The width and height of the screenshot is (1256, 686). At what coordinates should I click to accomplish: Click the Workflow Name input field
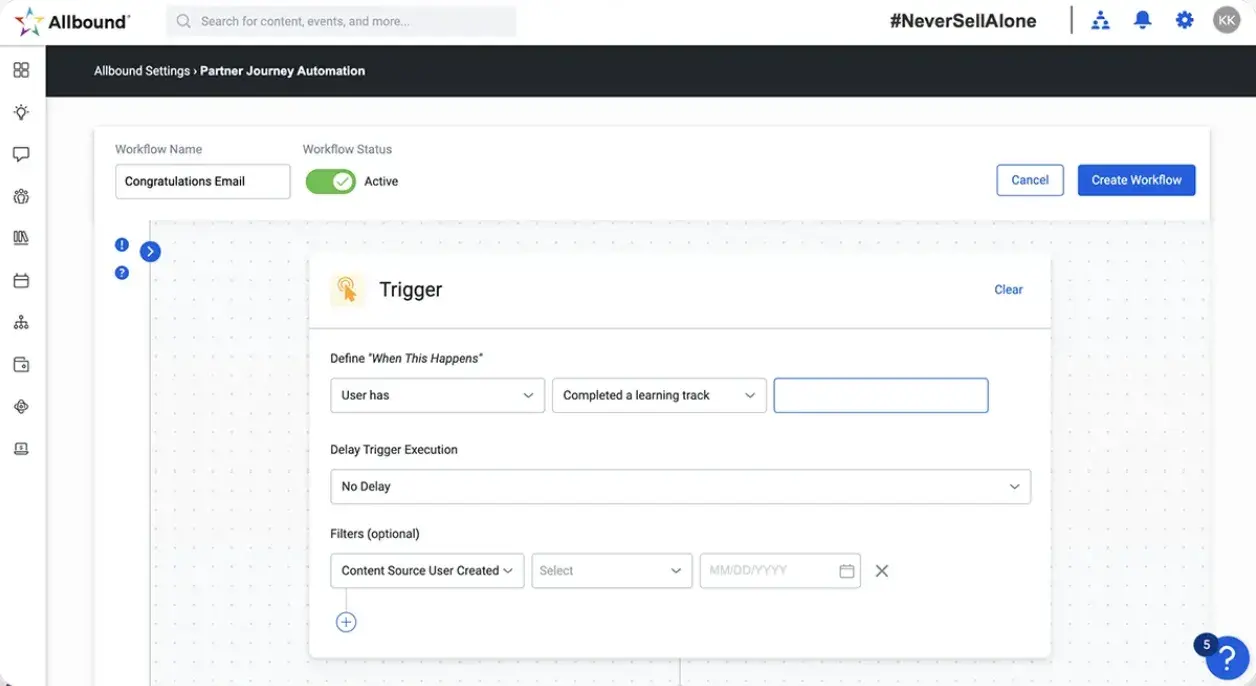[202, 182]
